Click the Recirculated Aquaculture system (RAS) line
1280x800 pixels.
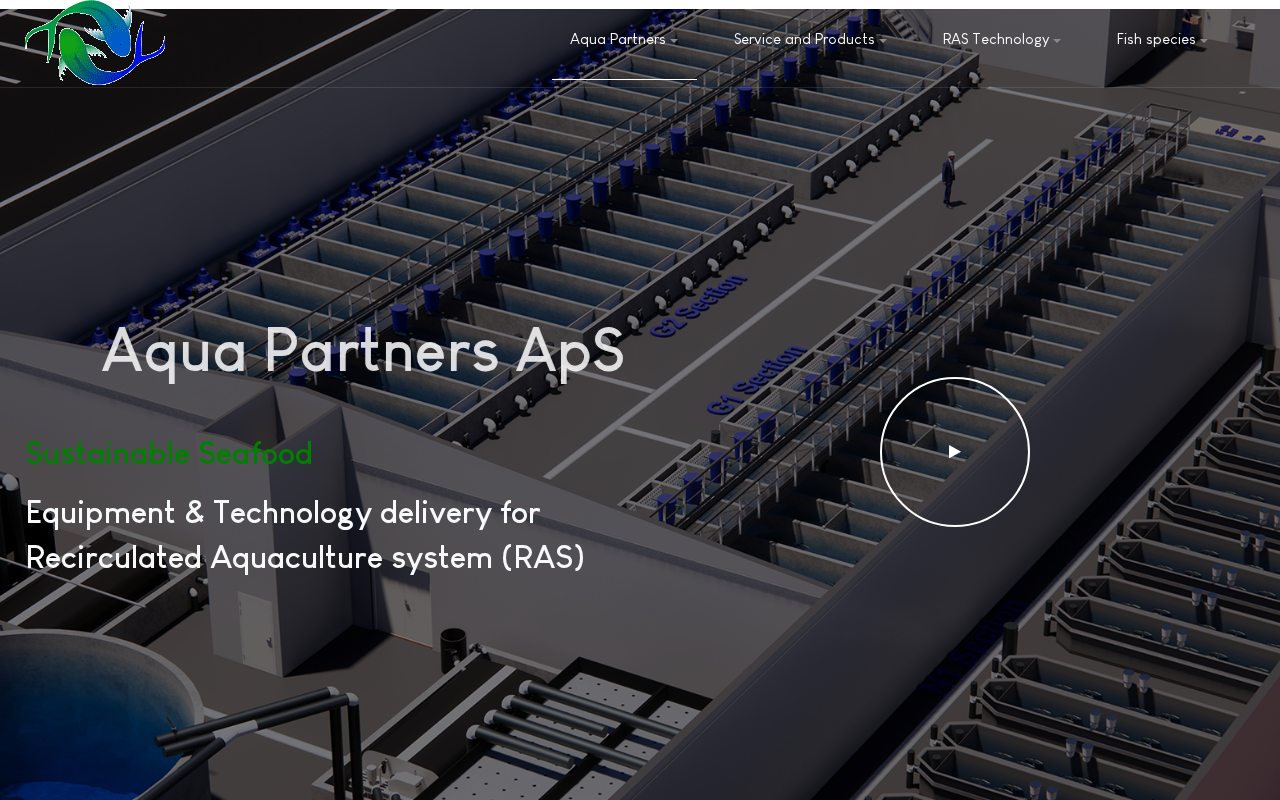pos(305,558)
